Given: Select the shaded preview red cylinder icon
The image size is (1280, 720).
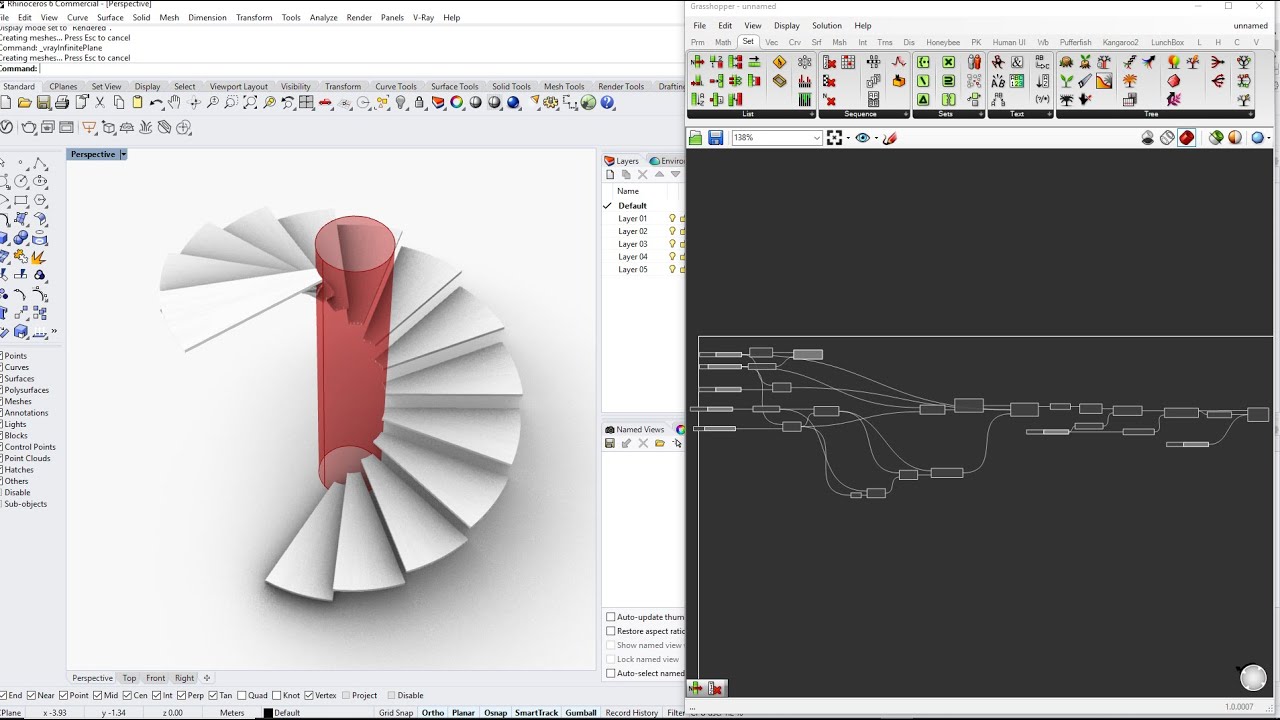Looking at the screenshot, I should tap(1186, 138).
